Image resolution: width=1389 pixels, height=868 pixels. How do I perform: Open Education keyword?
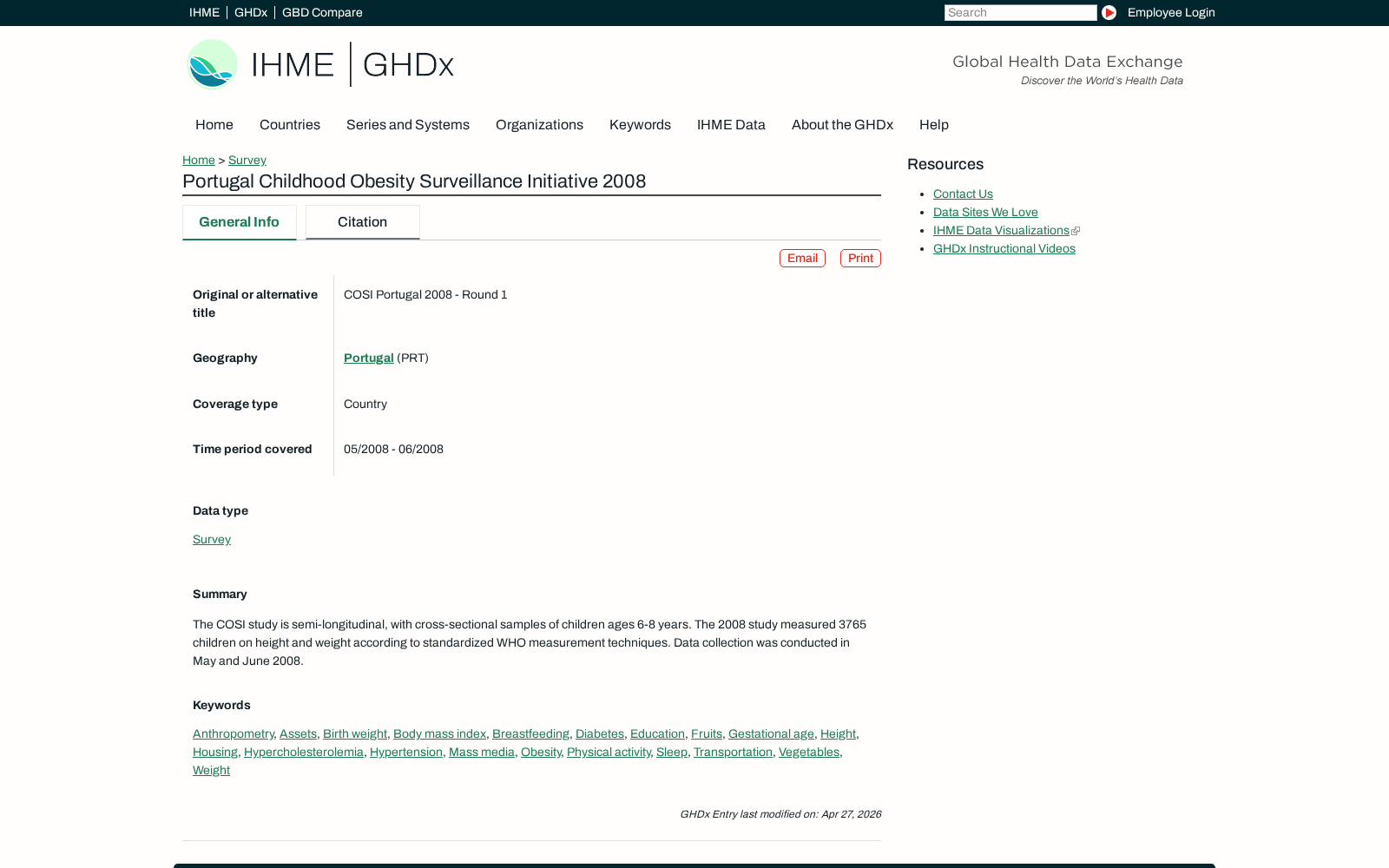click(657, 733)
